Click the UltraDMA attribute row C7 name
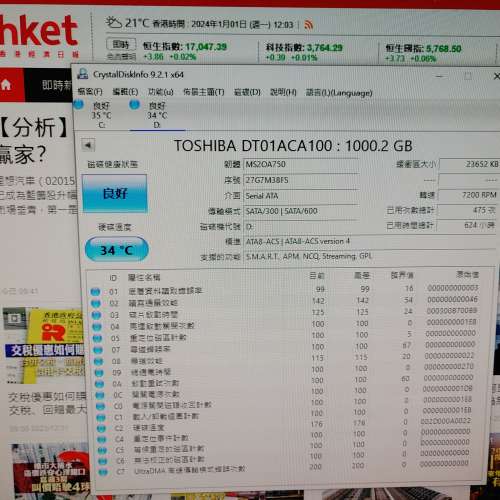 (189, 470)
